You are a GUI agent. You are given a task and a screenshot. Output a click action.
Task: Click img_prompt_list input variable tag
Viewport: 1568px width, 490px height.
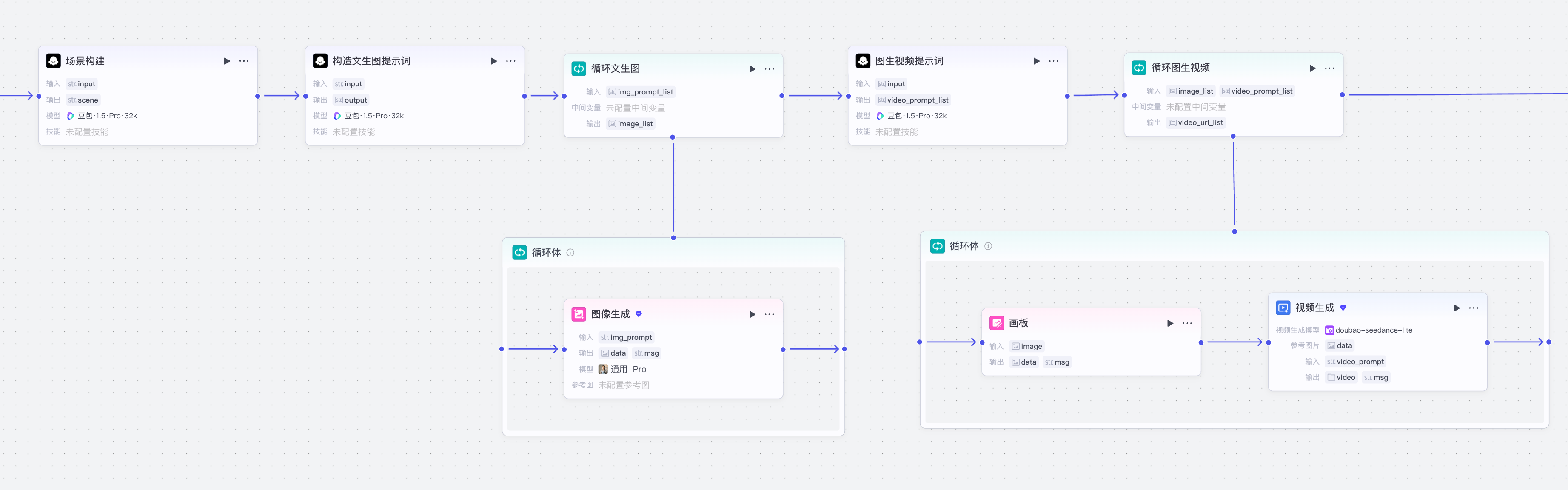pyautogui.click(x=640, y=92)
